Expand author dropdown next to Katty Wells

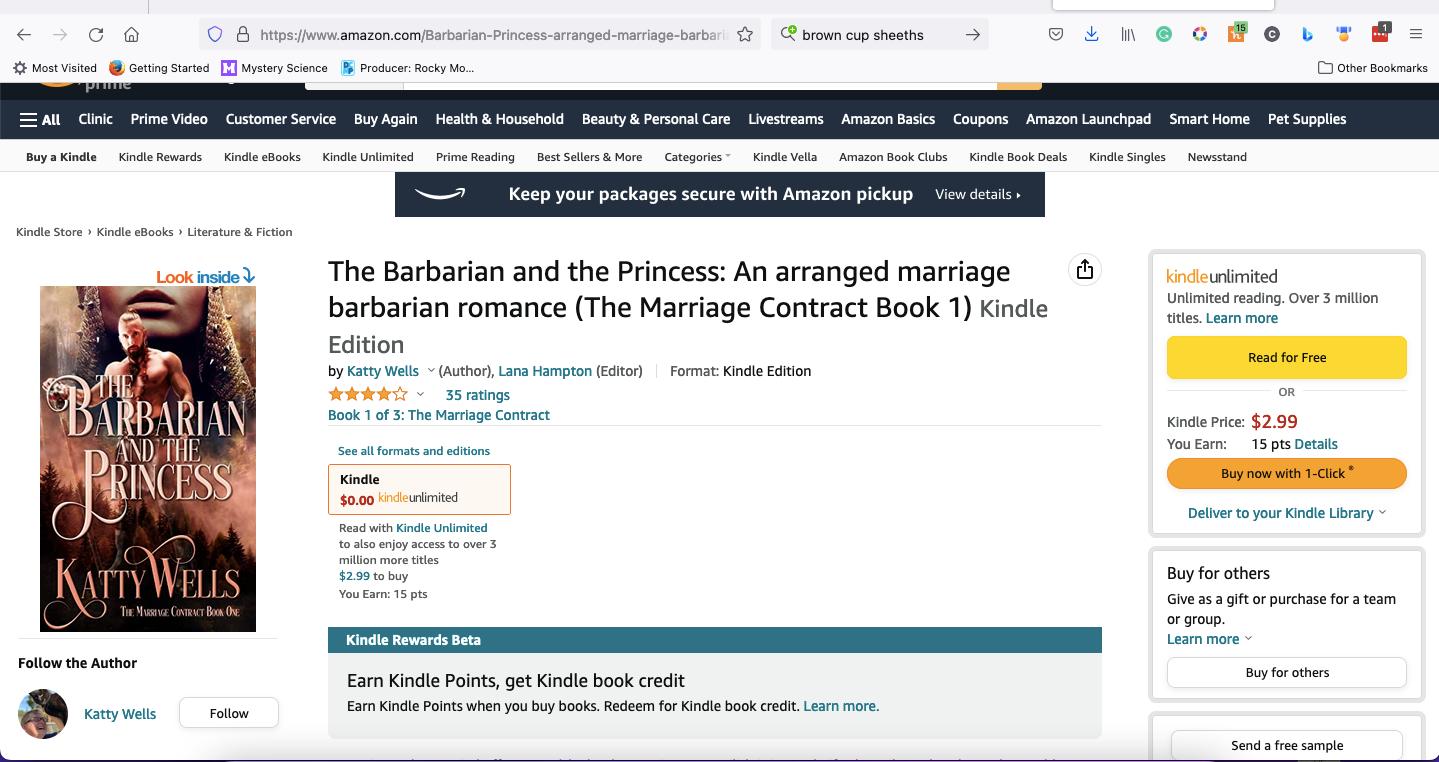[431, 371]
